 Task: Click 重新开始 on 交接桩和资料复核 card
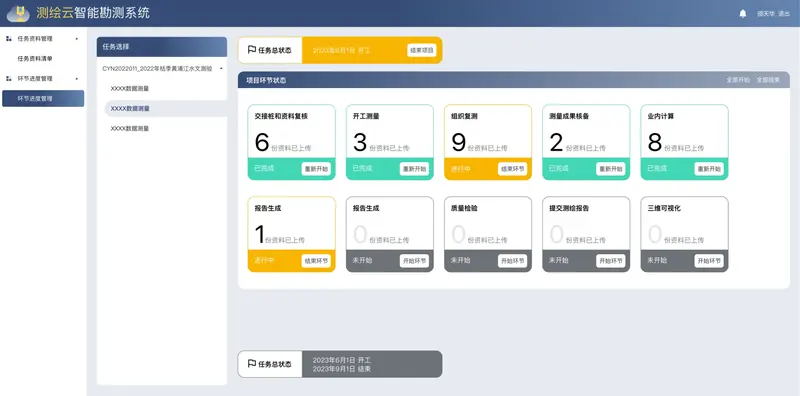click(x=316, y=169)
